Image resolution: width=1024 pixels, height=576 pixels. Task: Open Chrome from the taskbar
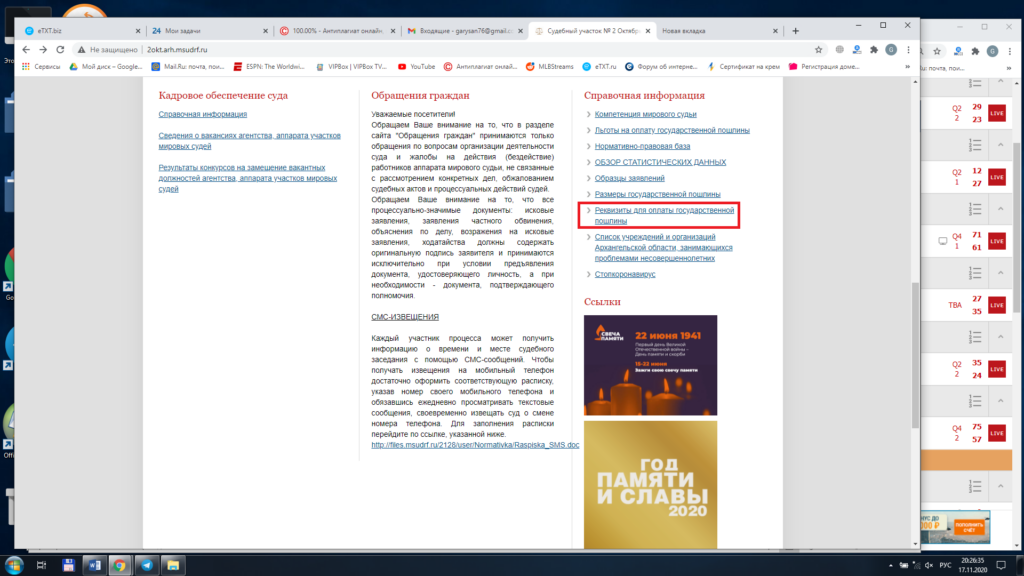(x=120, y=566)
